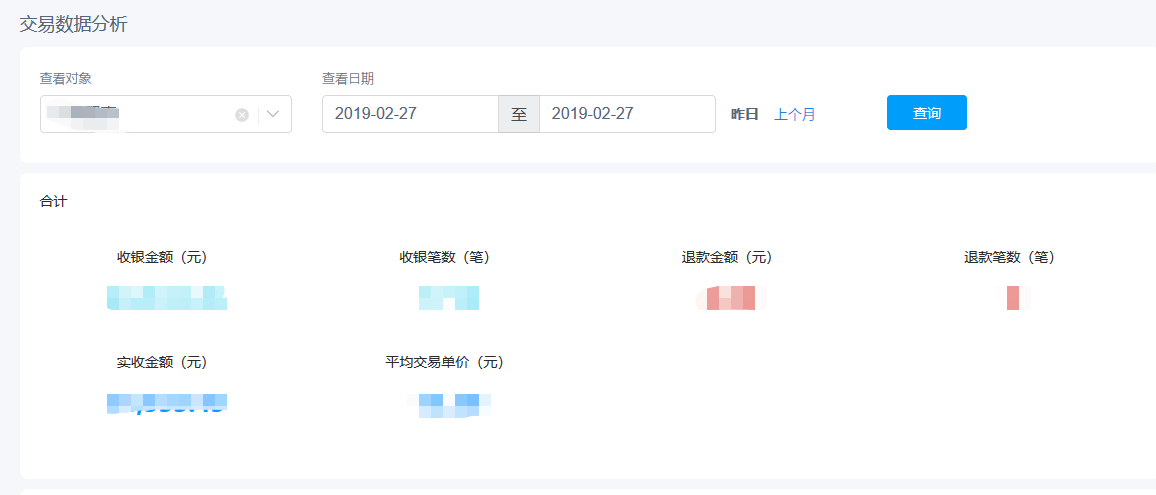
Task: Select the 上个月 quick date link
Action: pyautogui.click(x=795, y=114)
